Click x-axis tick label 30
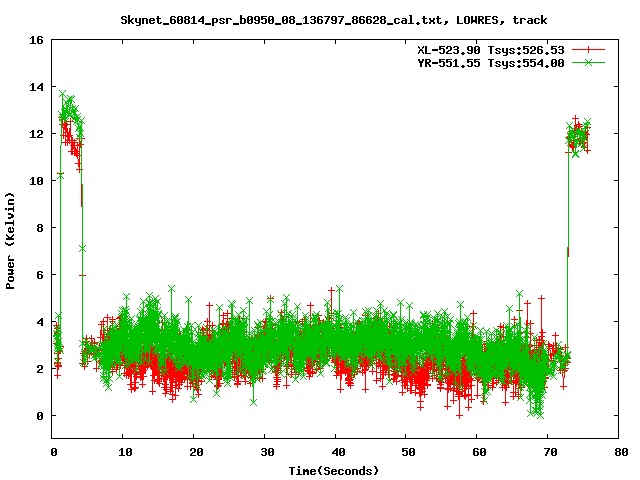The width and height of the screenshot is (640, 480). [267, 452]
